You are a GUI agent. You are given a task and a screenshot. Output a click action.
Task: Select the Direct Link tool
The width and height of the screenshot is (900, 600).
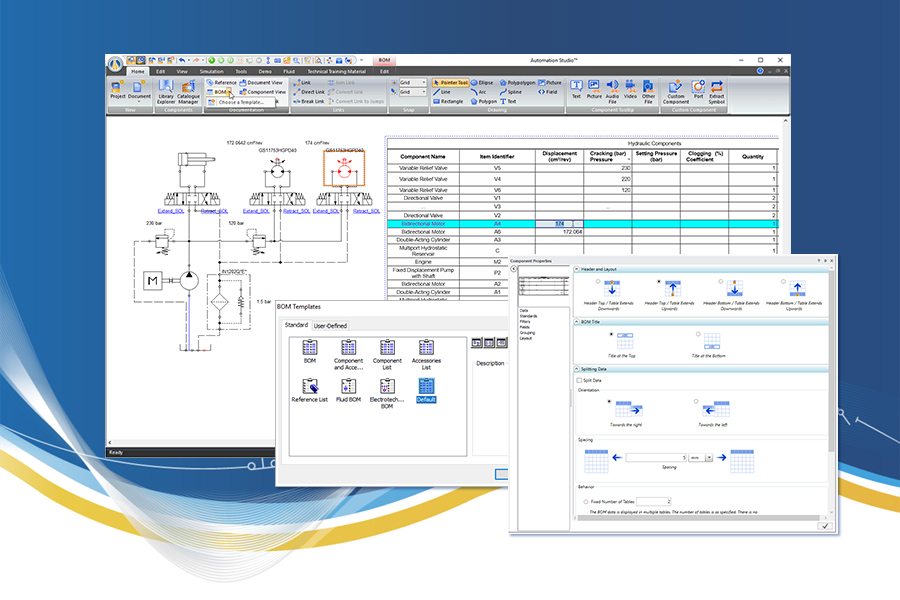(x=309, y=92)
